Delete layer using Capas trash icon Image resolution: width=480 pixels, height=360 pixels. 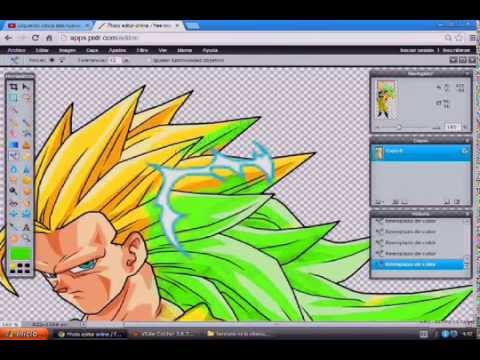click(x=457, y=202)
